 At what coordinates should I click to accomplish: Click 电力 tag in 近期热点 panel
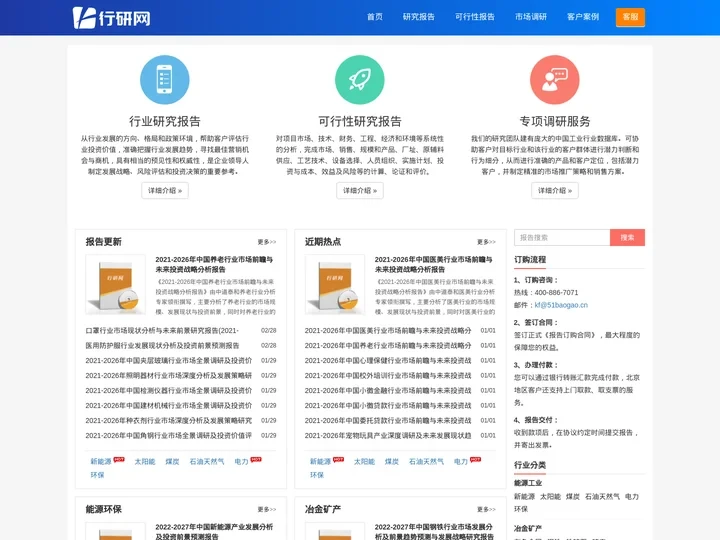[461, 461]
